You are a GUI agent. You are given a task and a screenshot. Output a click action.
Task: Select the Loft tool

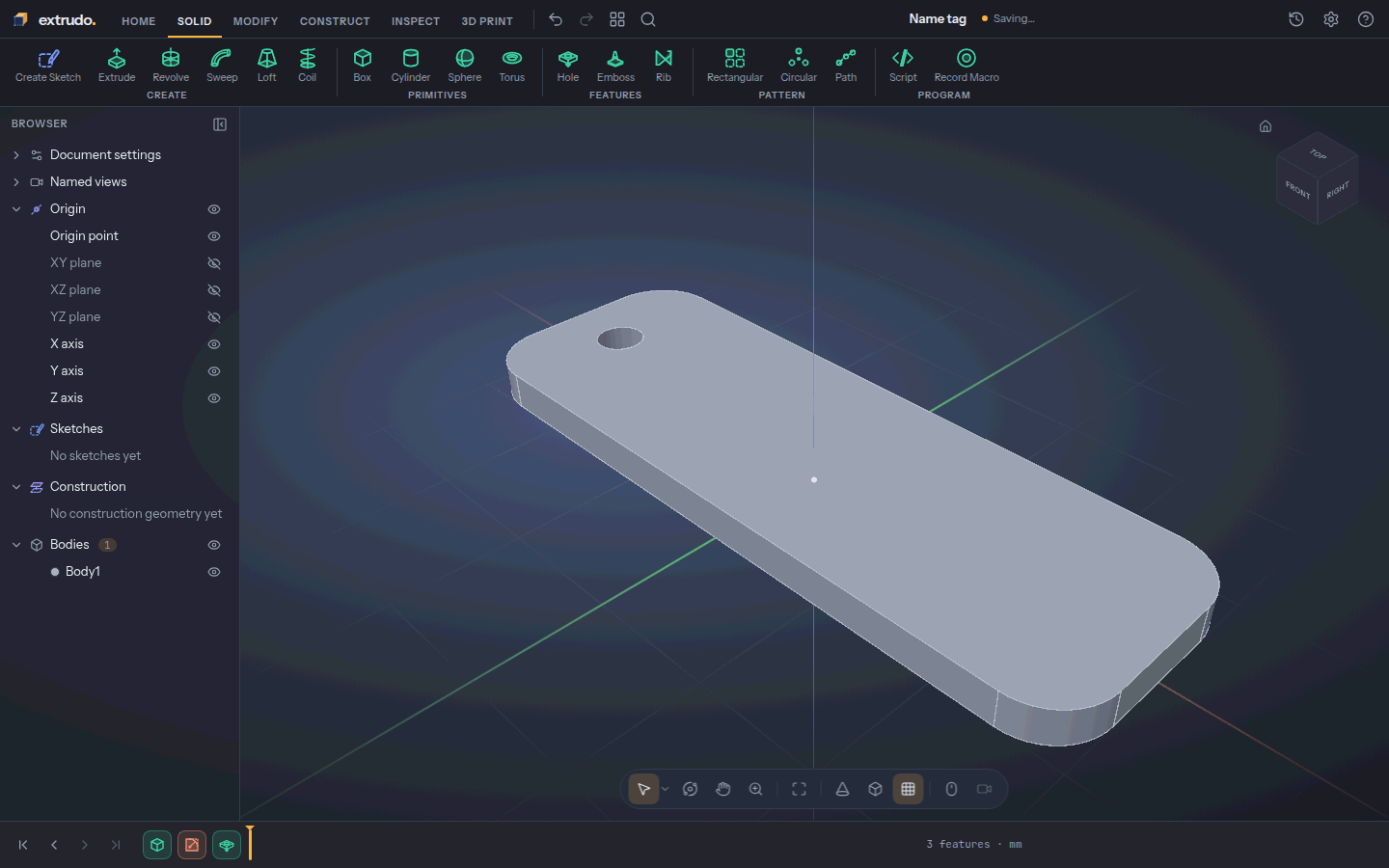[267, 66]
